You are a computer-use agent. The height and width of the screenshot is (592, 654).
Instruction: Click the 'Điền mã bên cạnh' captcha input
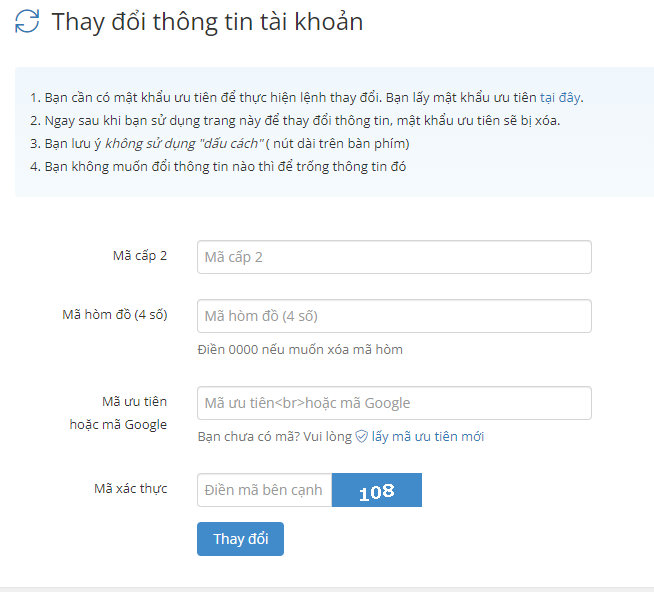click(264, 490)
